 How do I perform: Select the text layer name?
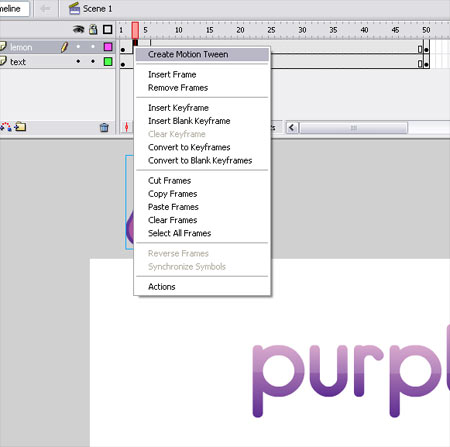pyautogui.click(x=18, y=62)
